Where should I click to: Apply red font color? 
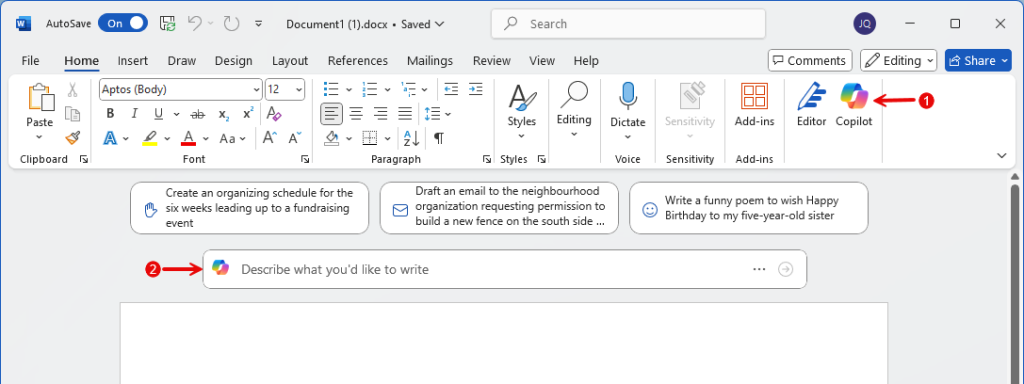click(x=189, y=138)
